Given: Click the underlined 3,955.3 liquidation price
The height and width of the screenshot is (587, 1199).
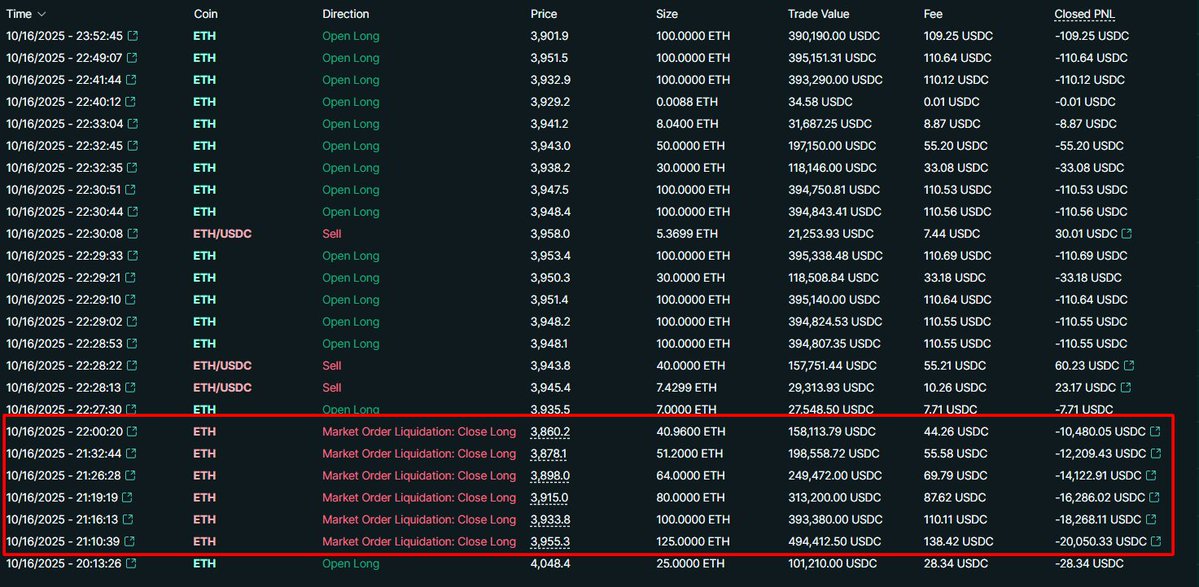Looking at the screenshot, I should point(550,542).
